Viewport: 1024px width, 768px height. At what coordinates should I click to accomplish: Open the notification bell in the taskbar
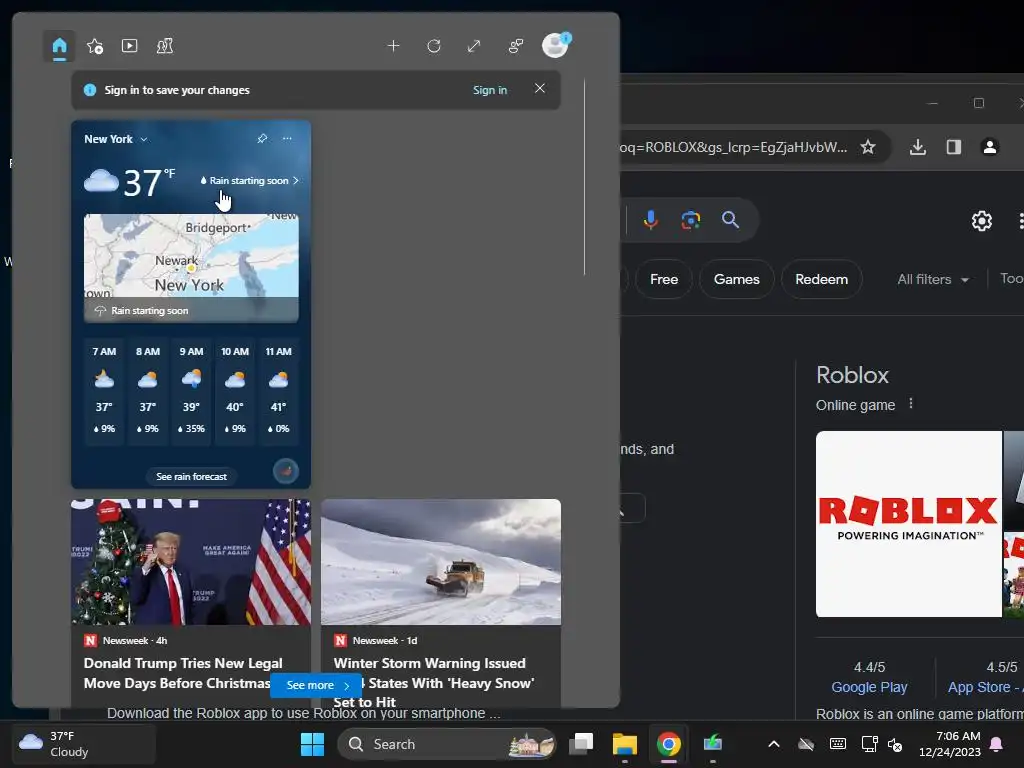coord(997,744)
